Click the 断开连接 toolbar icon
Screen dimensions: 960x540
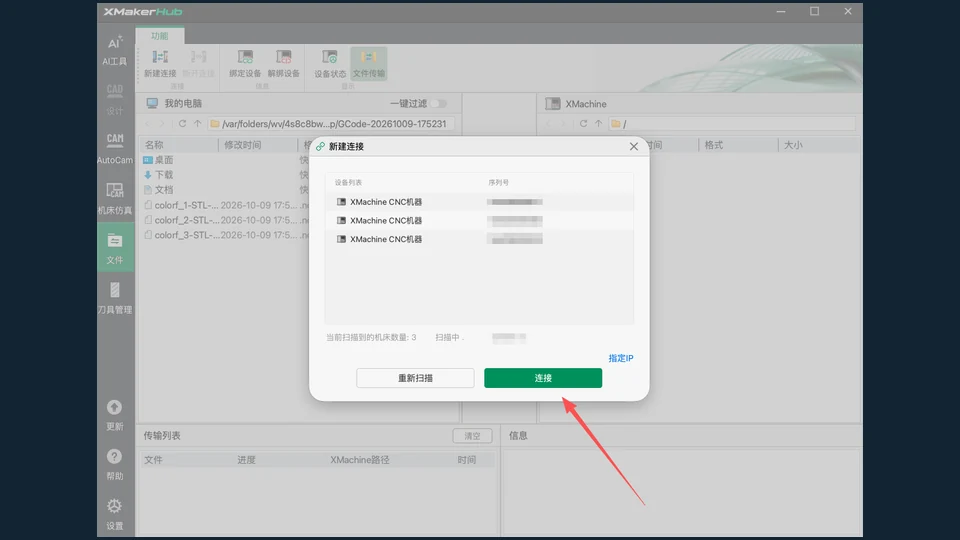click(198, 64)
